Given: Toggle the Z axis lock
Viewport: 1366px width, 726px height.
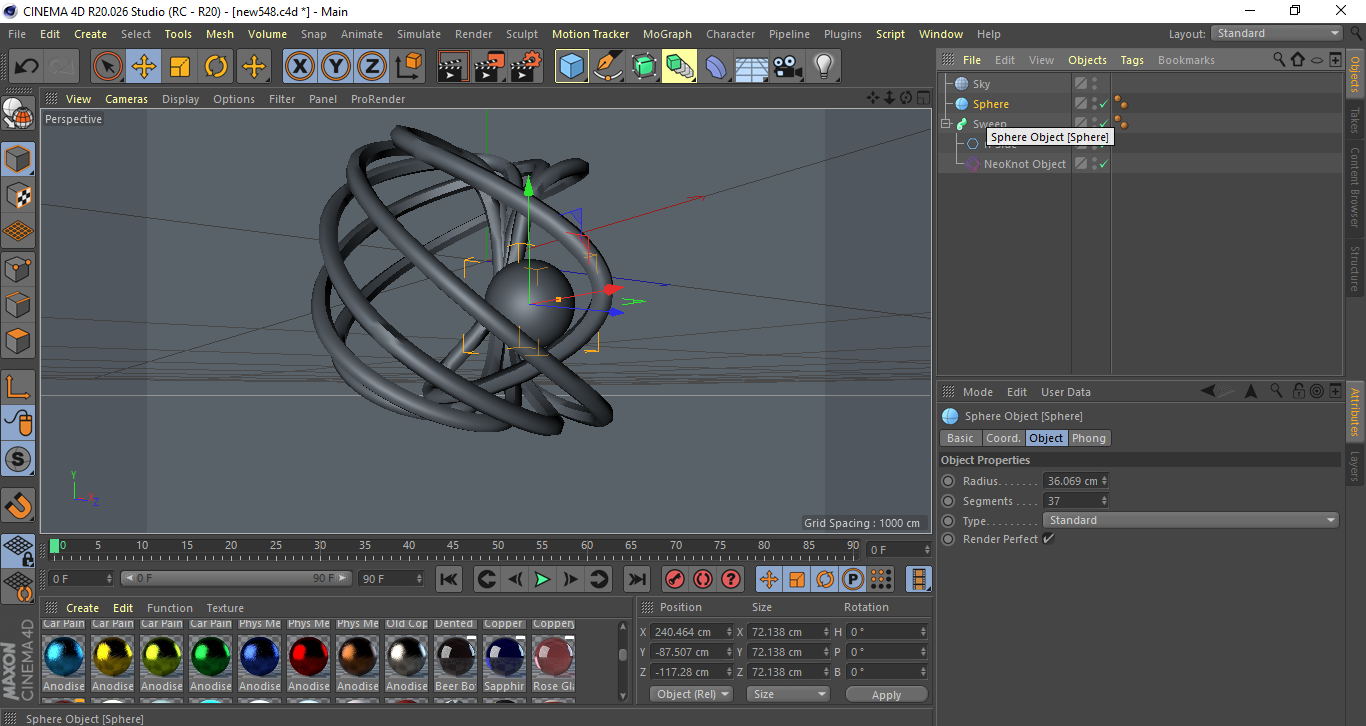Looking at the screenshot, I should click(371, 67).
